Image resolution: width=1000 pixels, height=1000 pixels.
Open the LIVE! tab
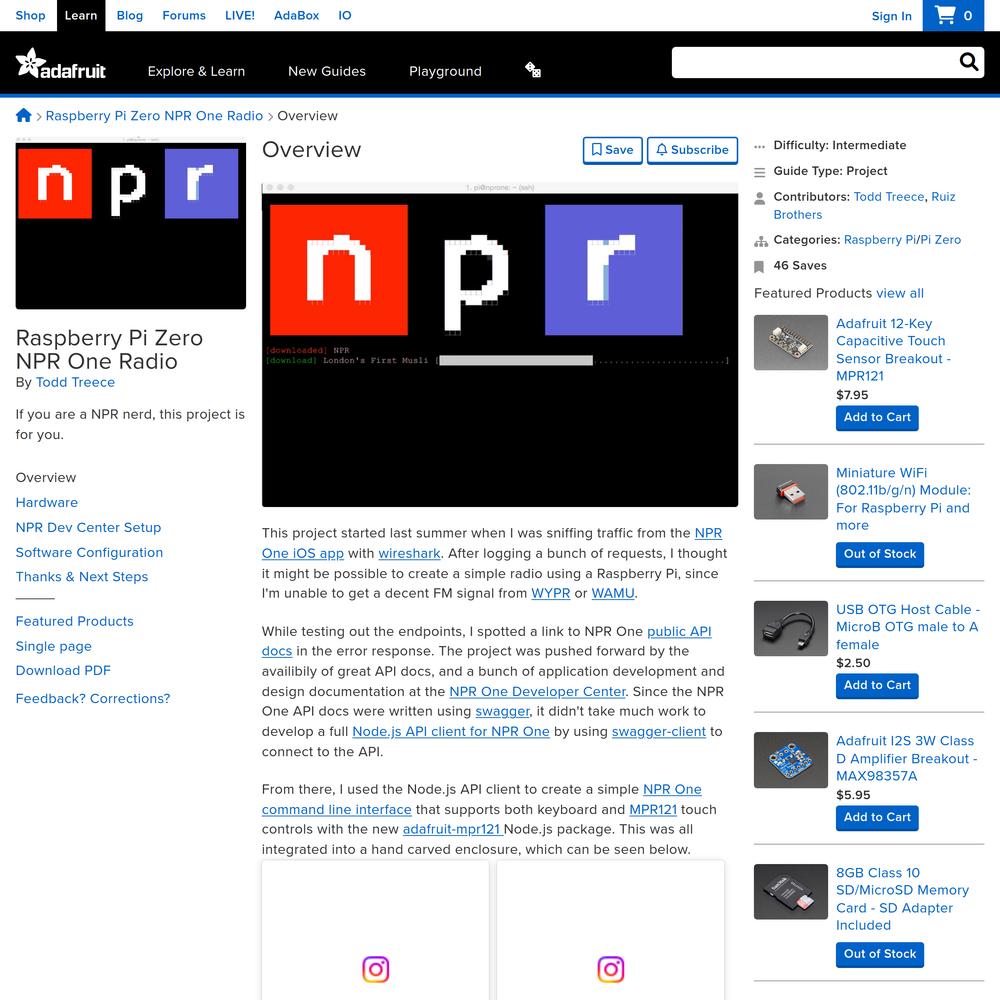240,15
